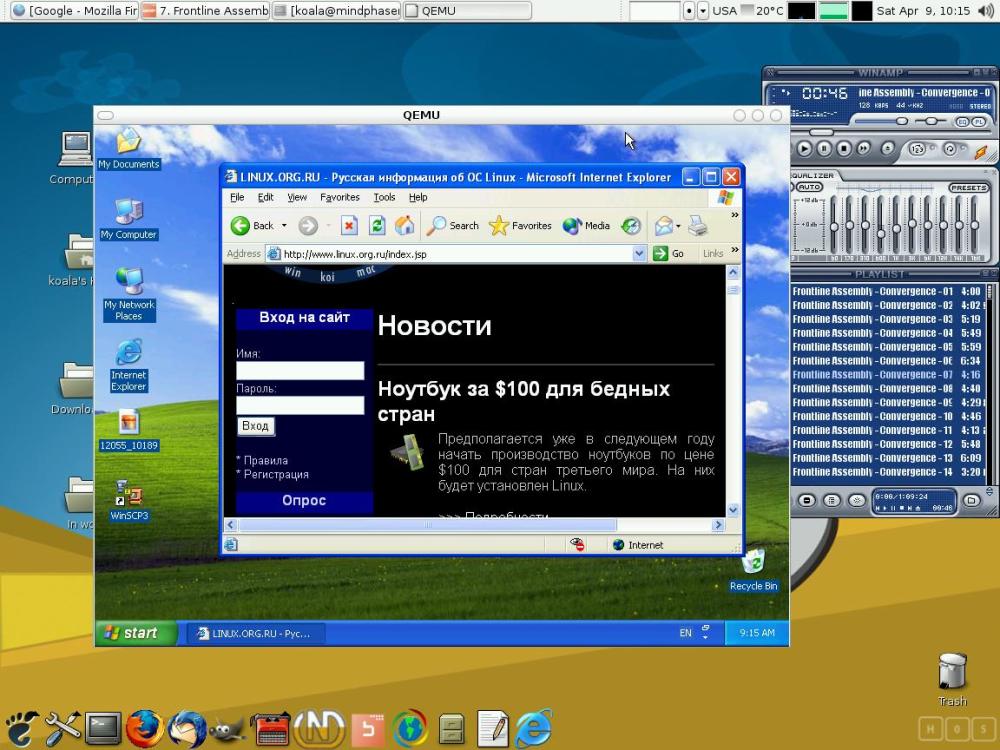Screen dimensions: 1000x750
Task: Launch GIMP from the bottom dock
Action: (x=227, y=729)
